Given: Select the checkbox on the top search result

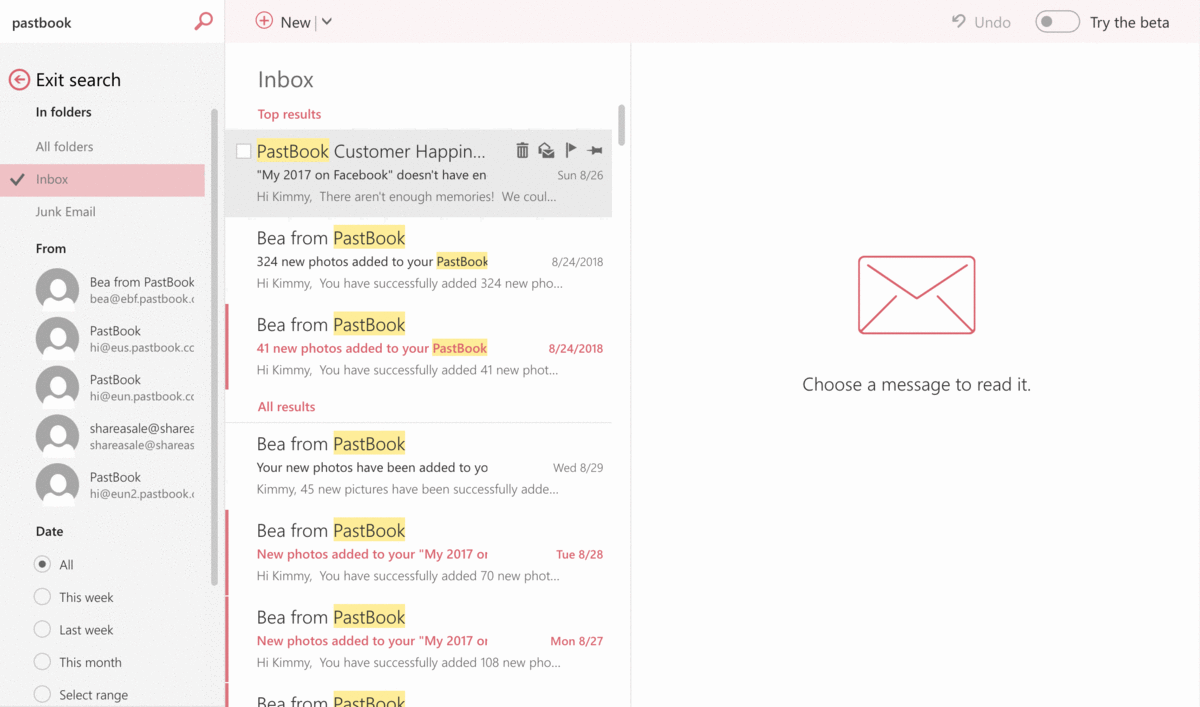Looking at the screenshot, I should (243, 149).
